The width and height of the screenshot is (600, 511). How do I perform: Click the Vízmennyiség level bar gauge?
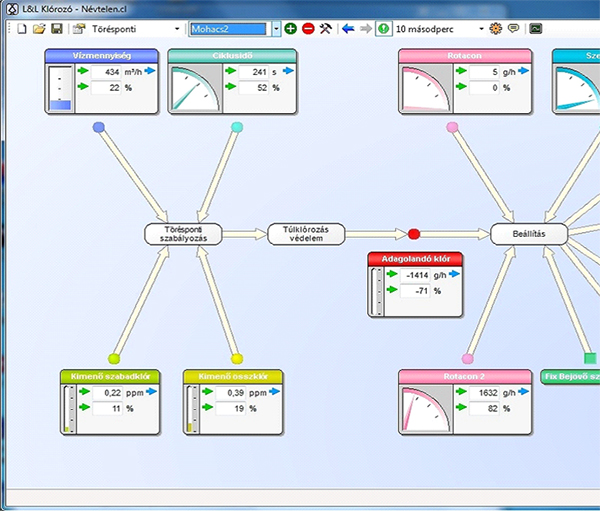(x=60, y=88)
